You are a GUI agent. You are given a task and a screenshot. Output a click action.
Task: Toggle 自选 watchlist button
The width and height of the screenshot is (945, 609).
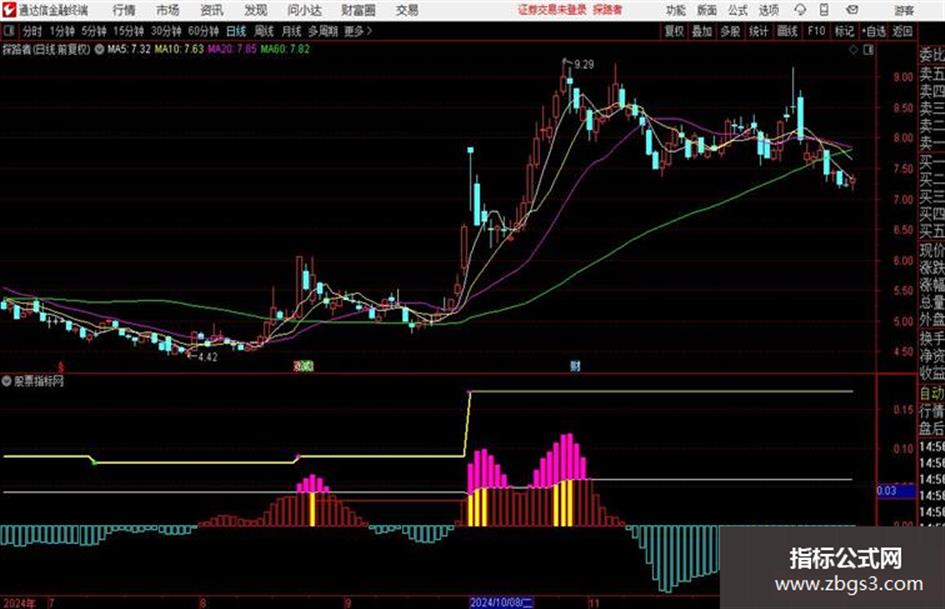tap(873, 31)
